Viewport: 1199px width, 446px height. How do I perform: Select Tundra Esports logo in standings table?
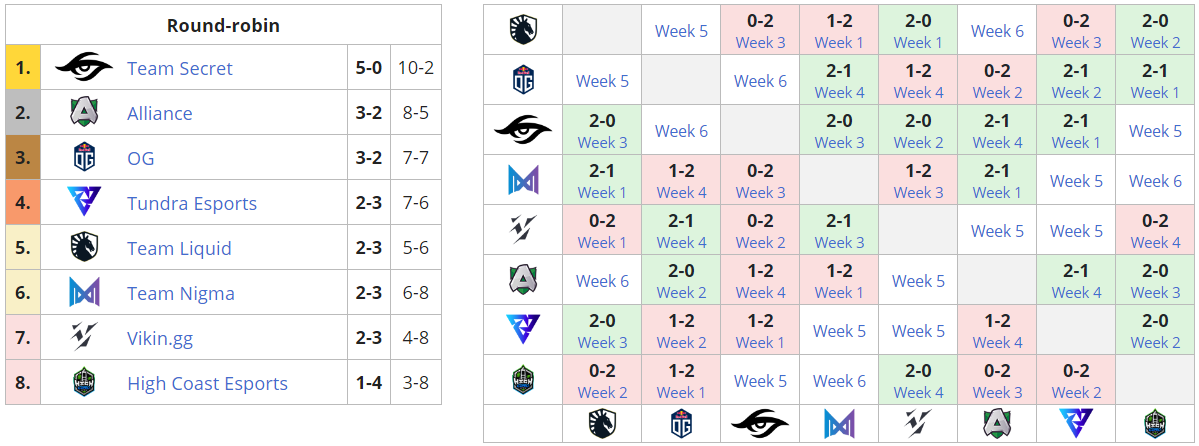click(84, 203)
